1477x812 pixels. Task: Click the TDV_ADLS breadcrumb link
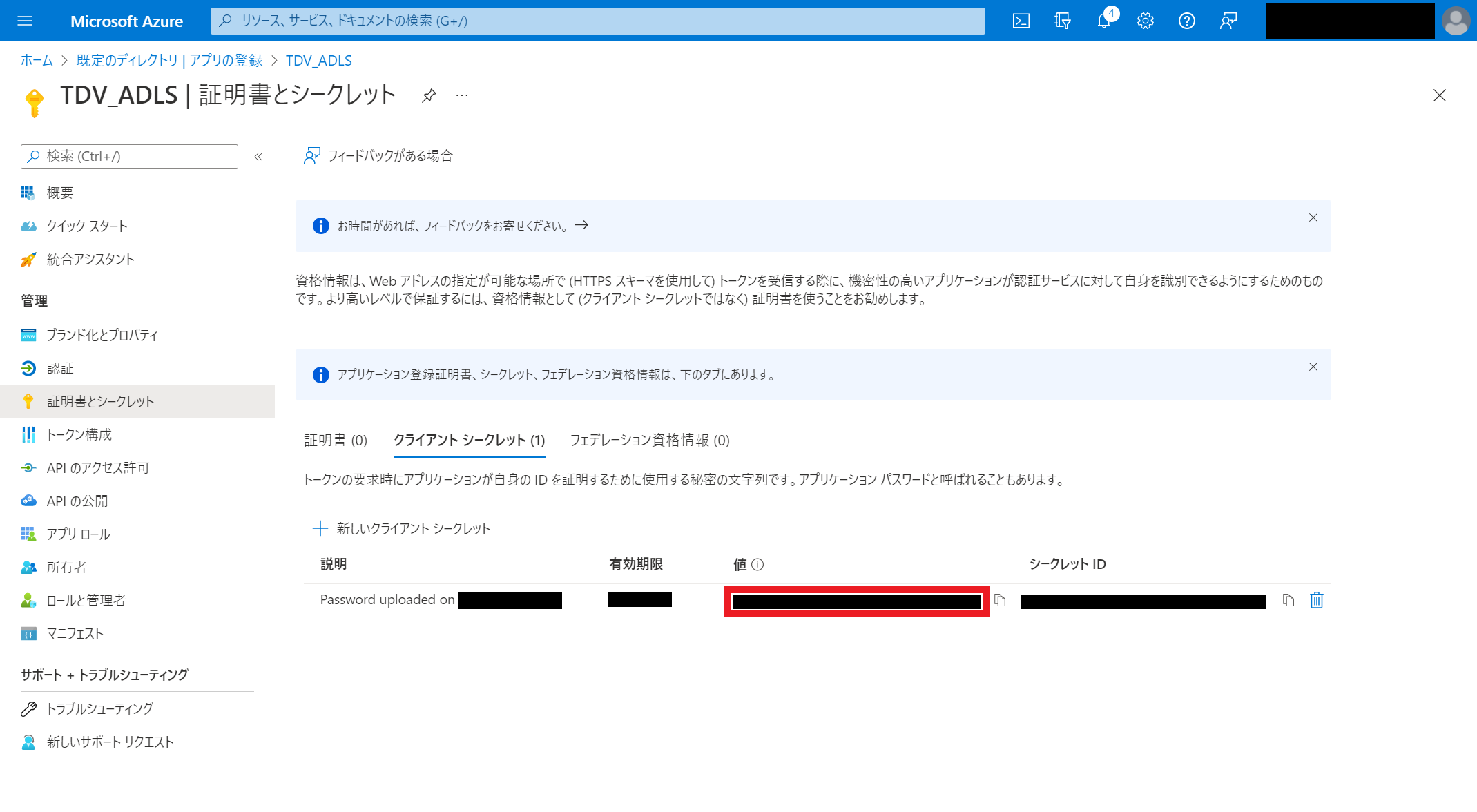(x=319, y=61)
